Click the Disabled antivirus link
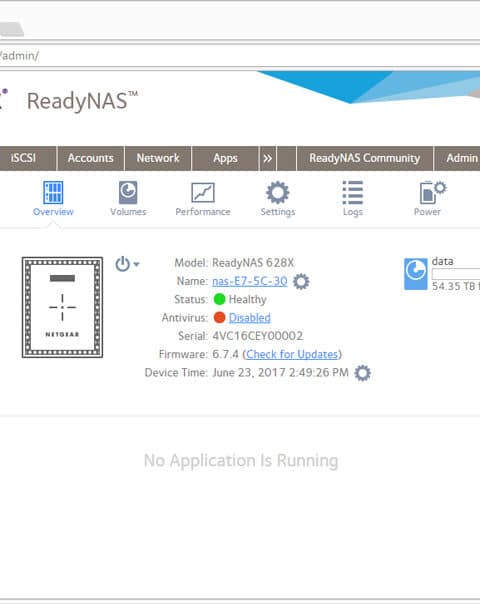The image size is (480, 604). pos(250,318)
